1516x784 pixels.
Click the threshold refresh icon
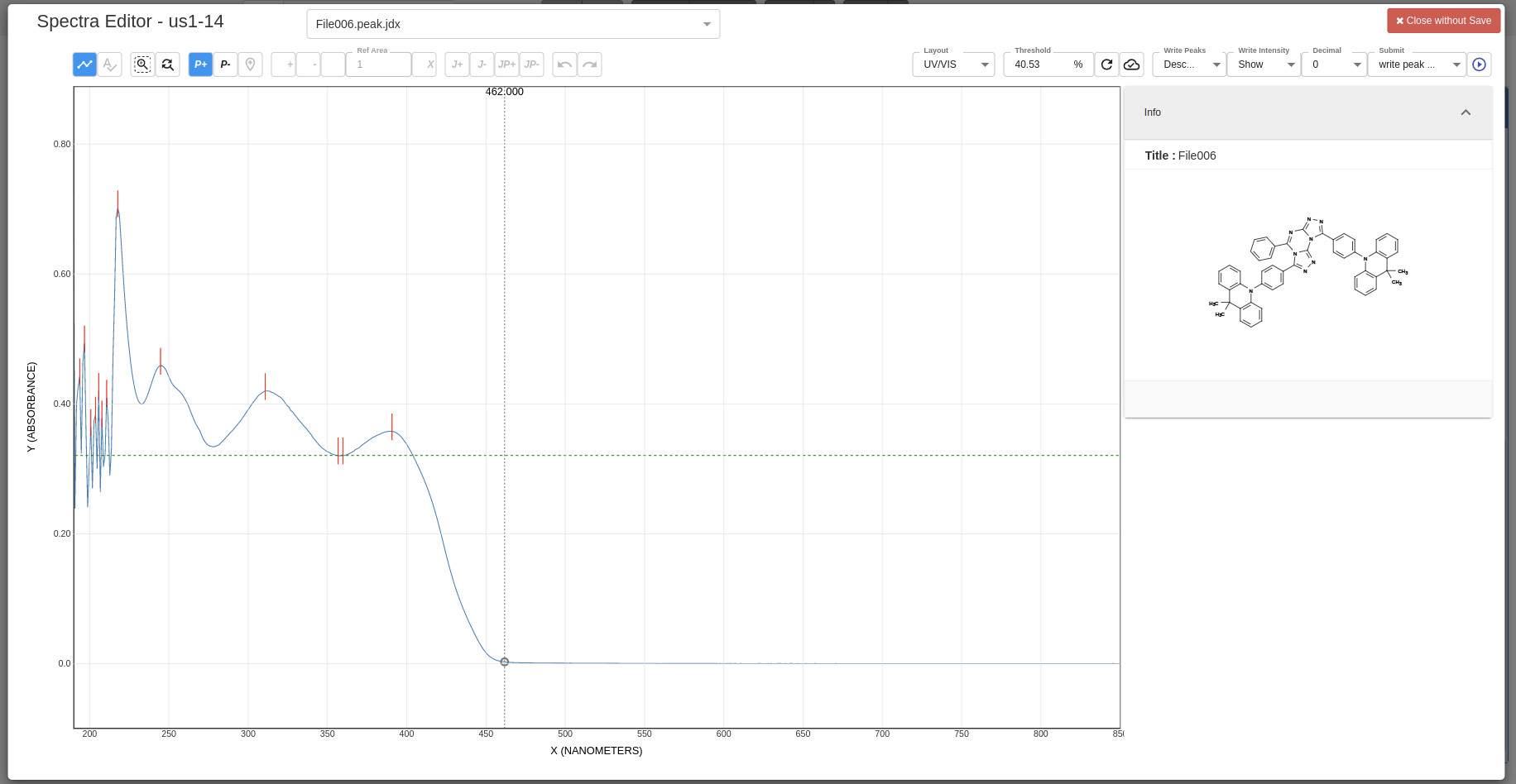(1106, 64)
